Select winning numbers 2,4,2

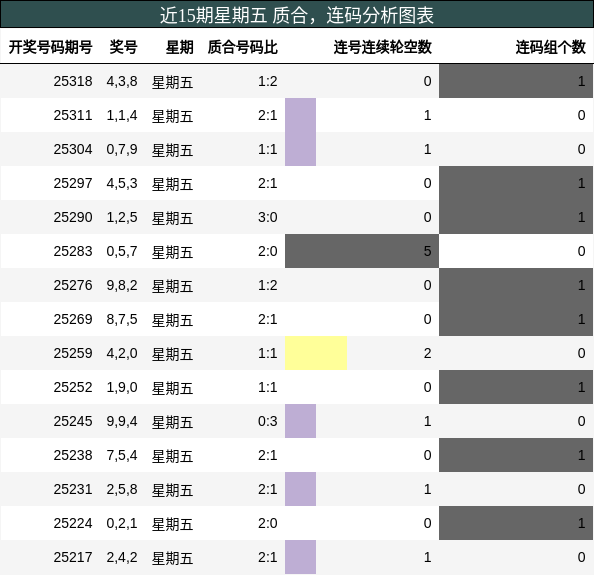122,557
